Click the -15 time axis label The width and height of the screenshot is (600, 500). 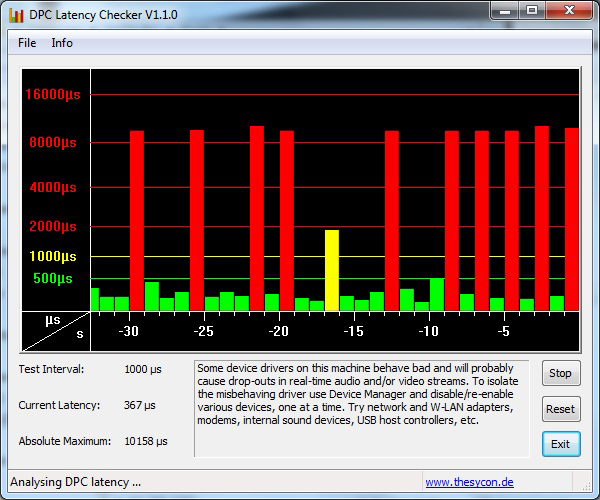tap(353, 331)
